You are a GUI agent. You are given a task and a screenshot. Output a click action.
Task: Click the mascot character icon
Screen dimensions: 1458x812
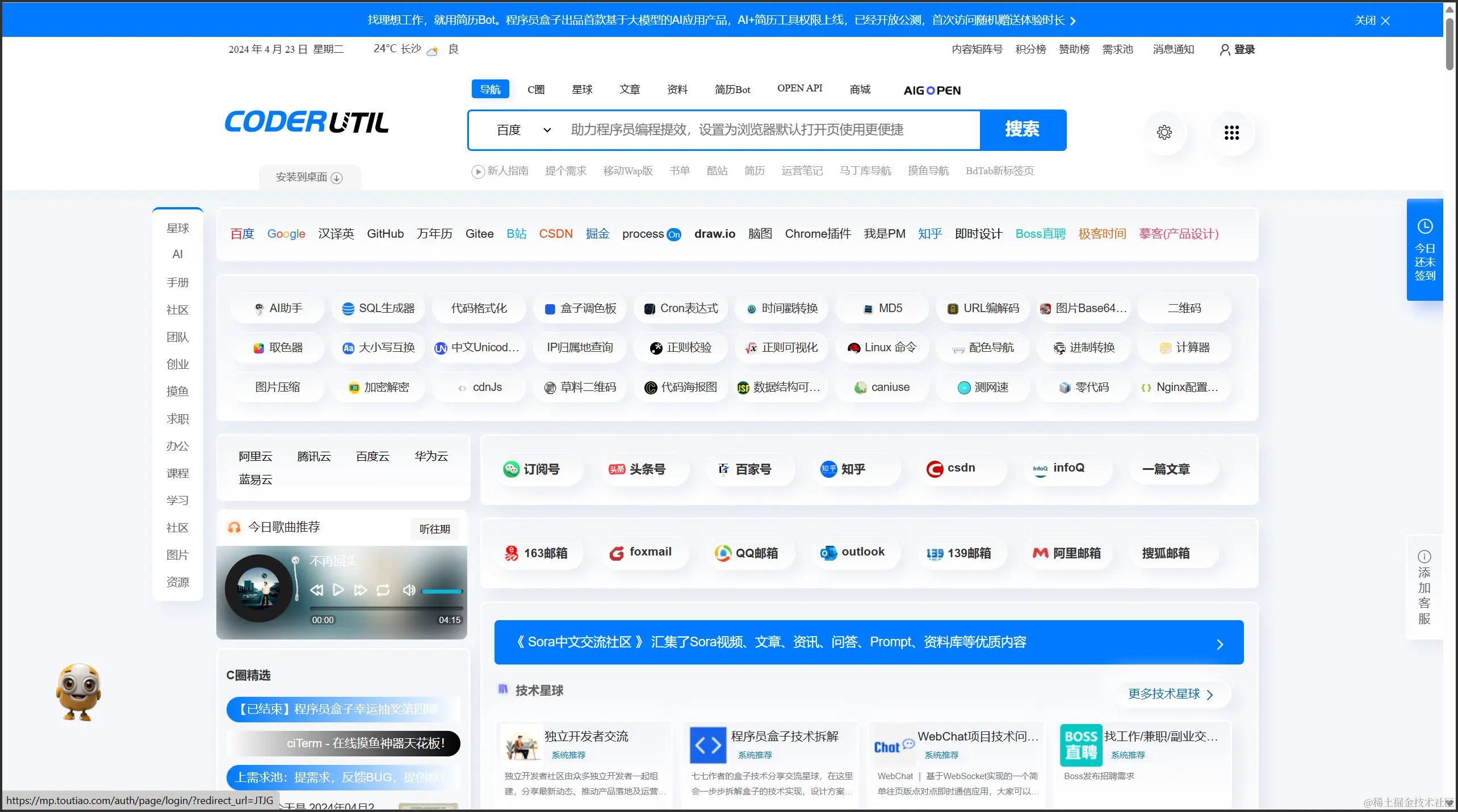click(78, 691)
